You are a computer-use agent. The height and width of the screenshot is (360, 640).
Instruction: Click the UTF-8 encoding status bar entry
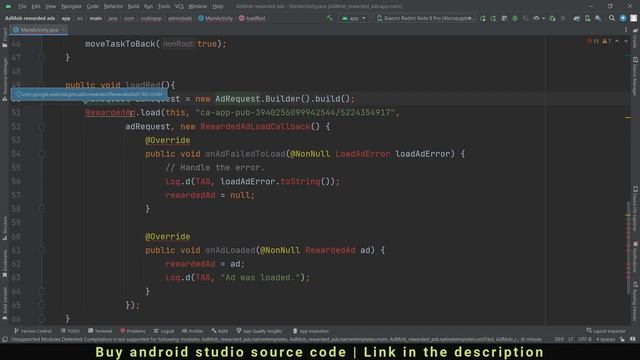click(584, 339)
